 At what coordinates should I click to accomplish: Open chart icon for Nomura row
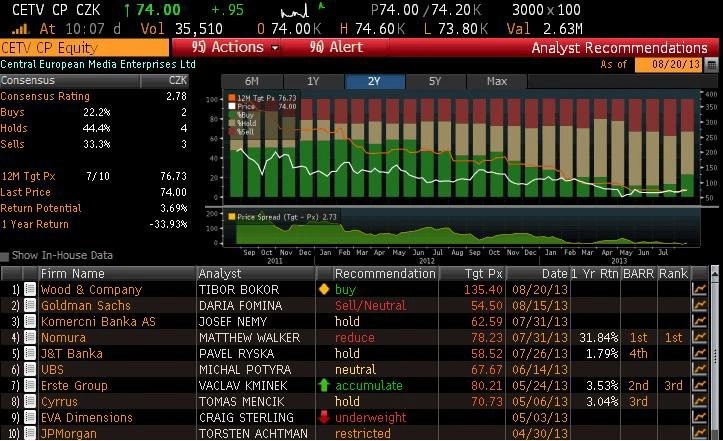pyautogui.click(x=699, y=338)
